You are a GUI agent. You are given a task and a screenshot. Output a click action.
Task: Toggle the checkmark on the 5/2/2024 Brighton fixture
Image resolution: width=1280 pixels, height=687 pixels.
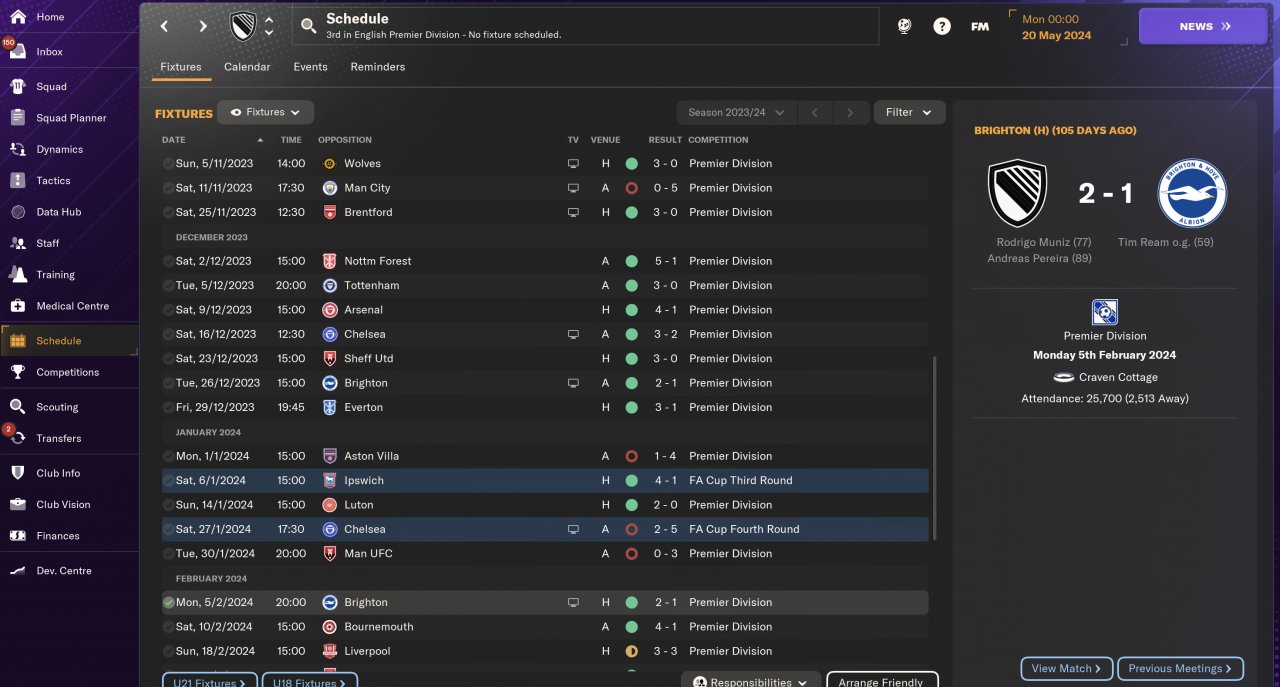168,603
